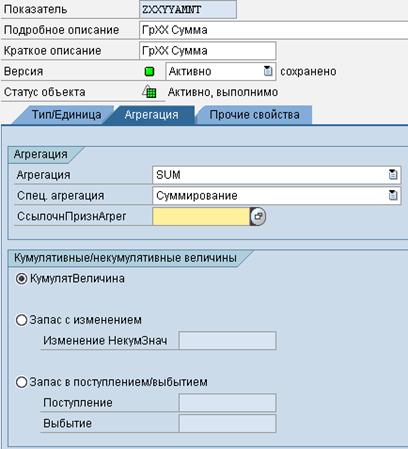Click the Показатель field with ZXXYYAMNT
The height and width of the screenshot is (449, 408).
188,9
